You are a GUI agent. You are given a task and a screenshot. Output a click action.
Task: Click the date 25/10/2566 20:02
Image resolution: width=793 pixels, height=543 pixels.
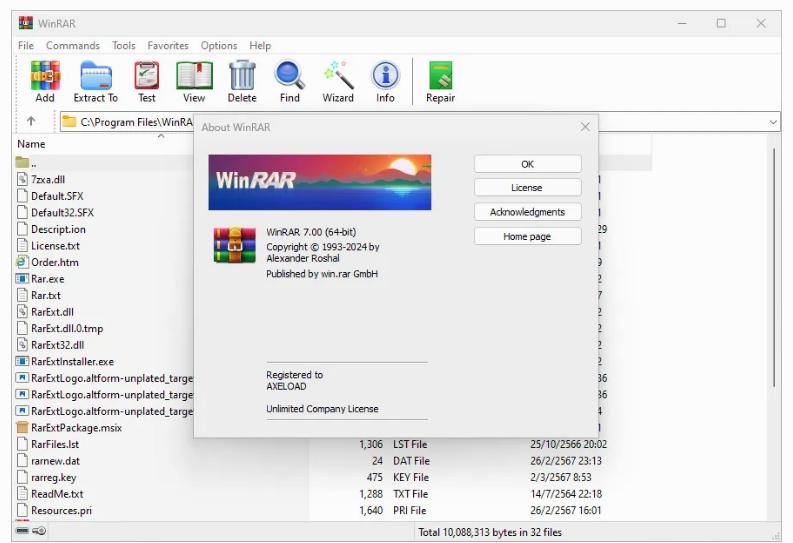pyautogui.click(x=568, y=444)
